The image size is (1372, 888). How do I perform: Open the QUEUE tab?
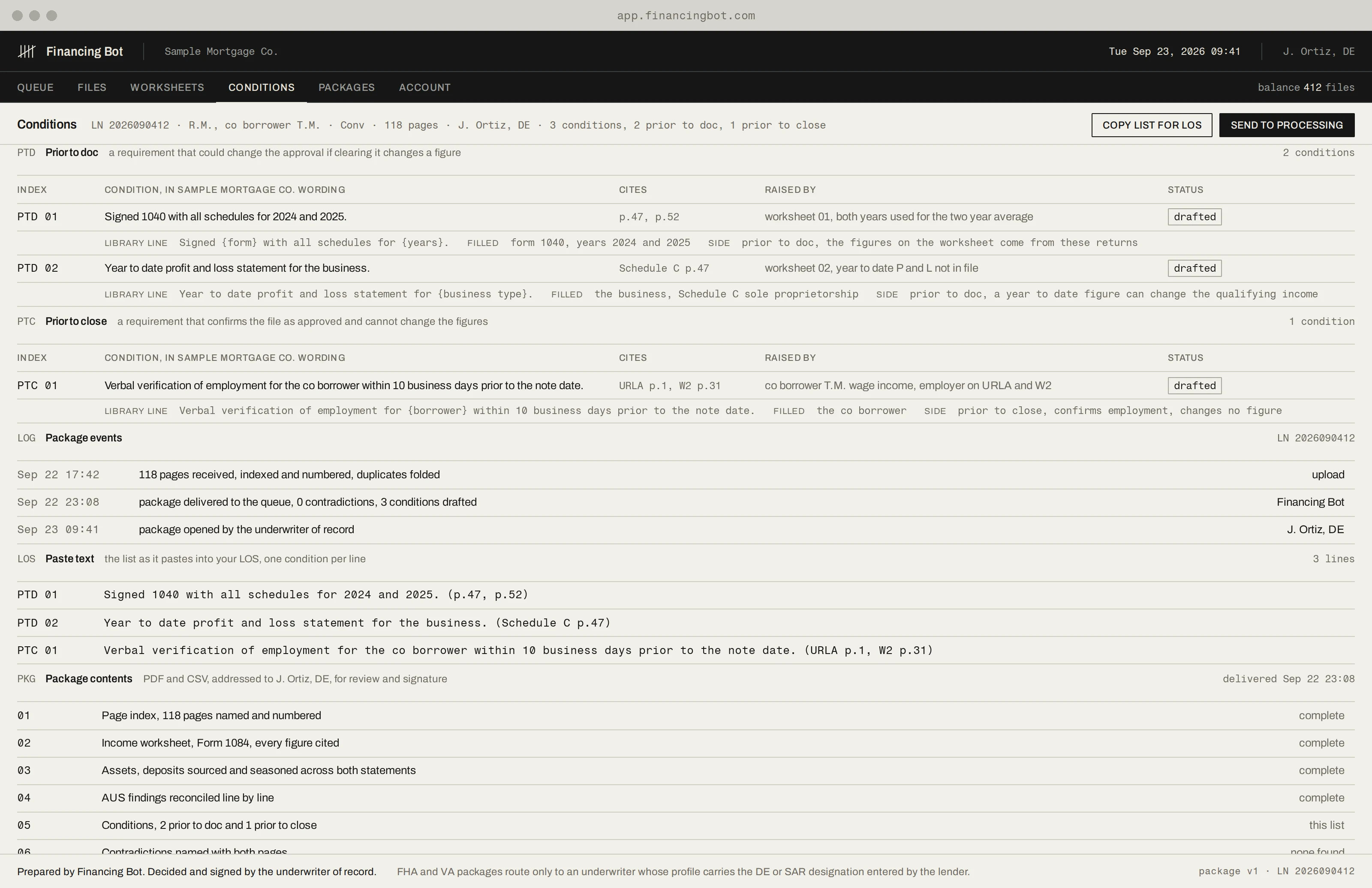pyautogui.click(x=35, y=87)
